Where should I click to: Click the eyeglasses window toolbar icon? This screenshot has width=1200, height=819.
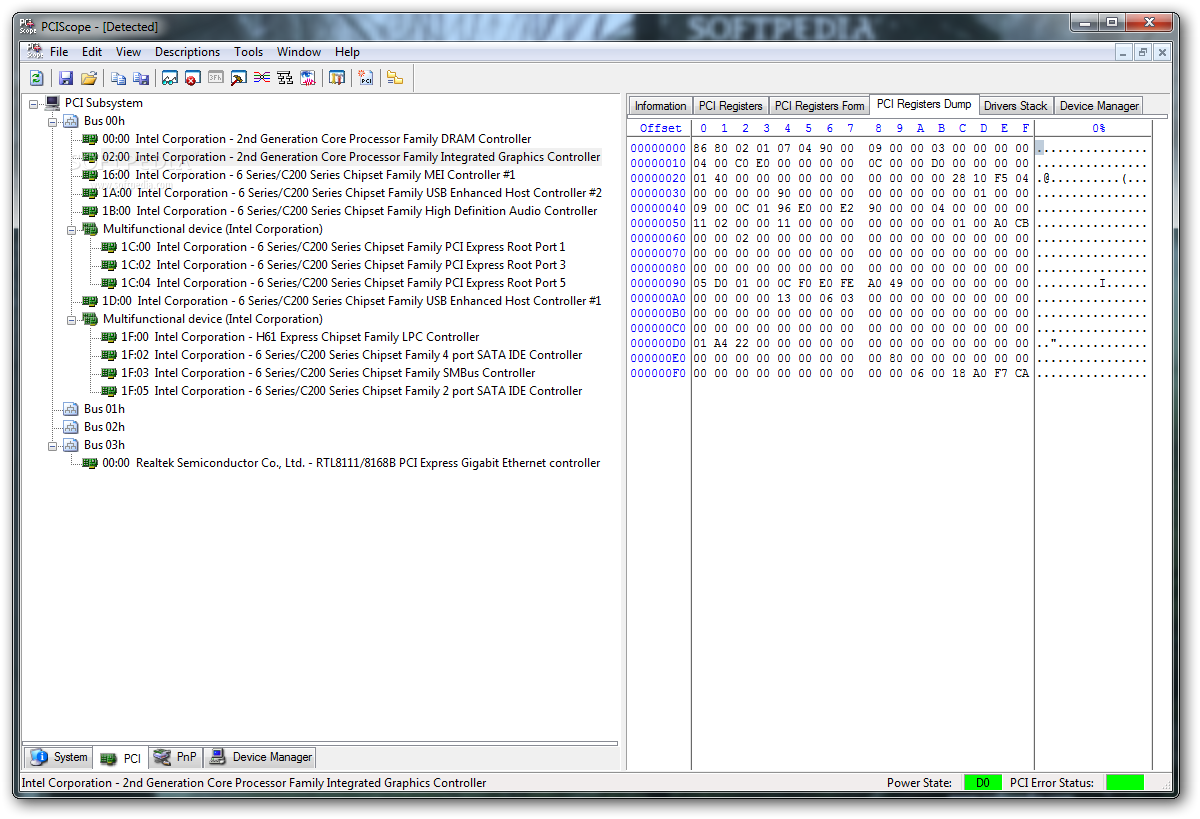(170, 78)
